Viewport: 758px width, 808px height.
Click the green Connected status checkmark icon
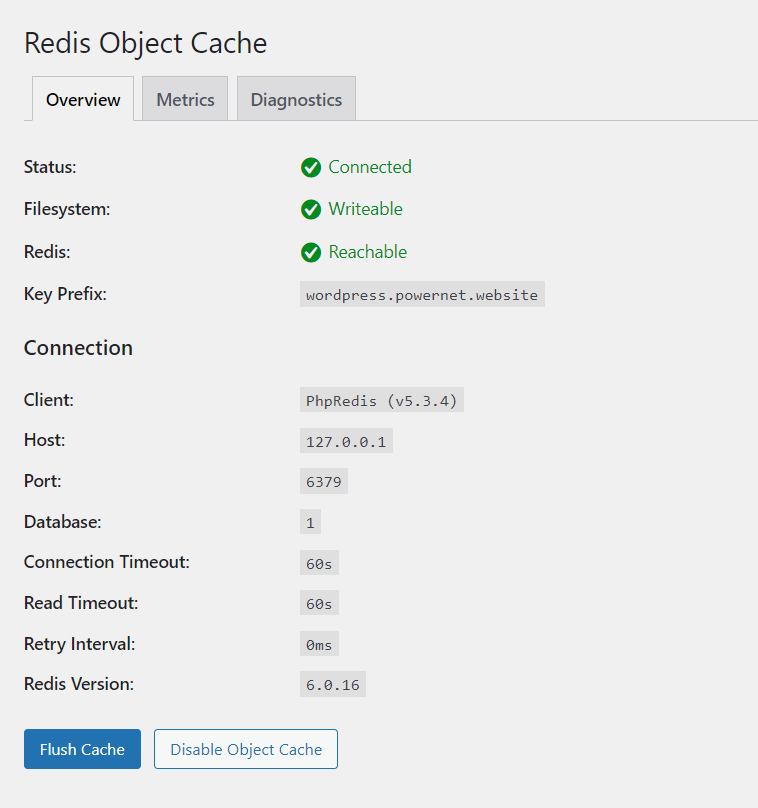(311, 167)
